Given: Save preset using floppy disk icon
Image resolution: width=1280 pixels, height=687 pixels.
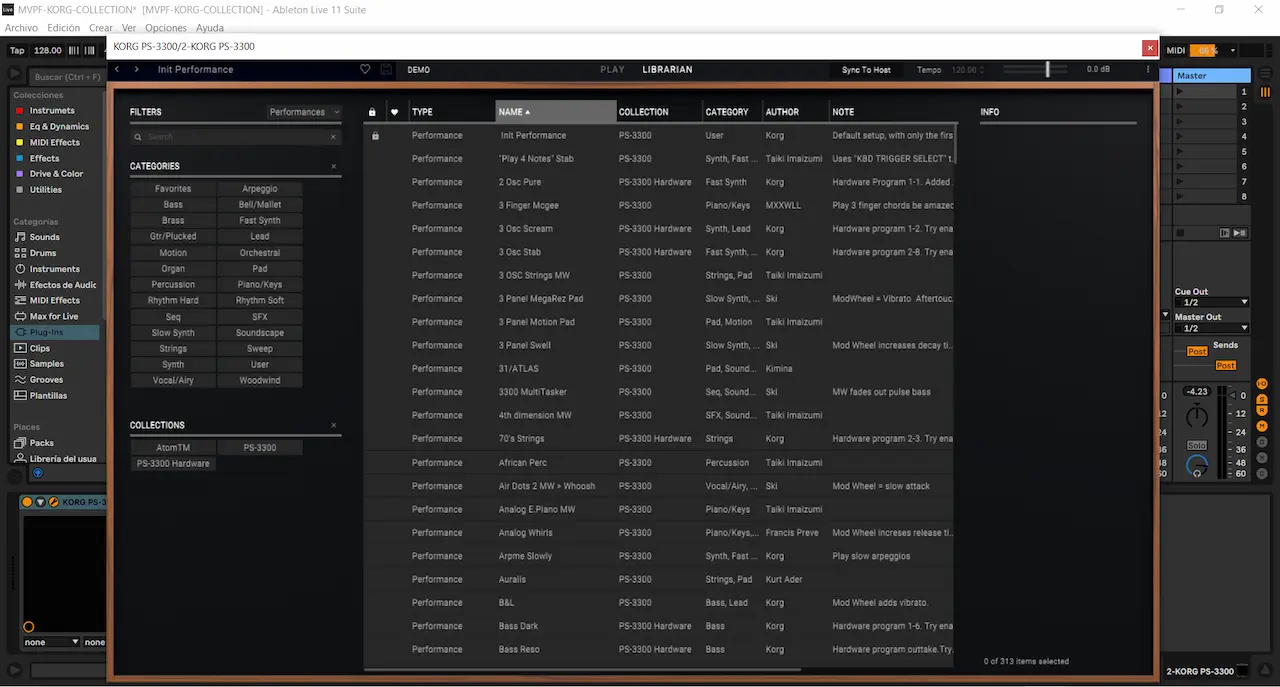Looking at the screenshot, I should pos(386,70).
